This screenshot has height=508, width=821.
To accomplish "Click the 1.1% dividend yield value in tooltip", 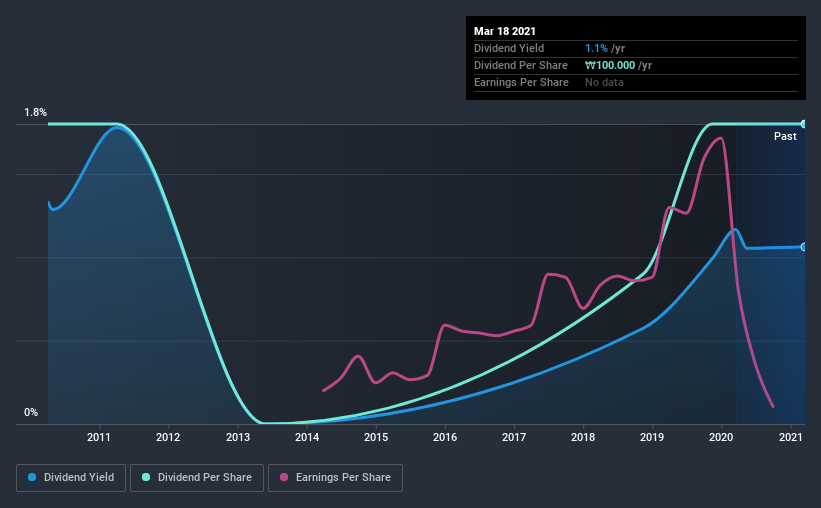I will click(596, 48).
